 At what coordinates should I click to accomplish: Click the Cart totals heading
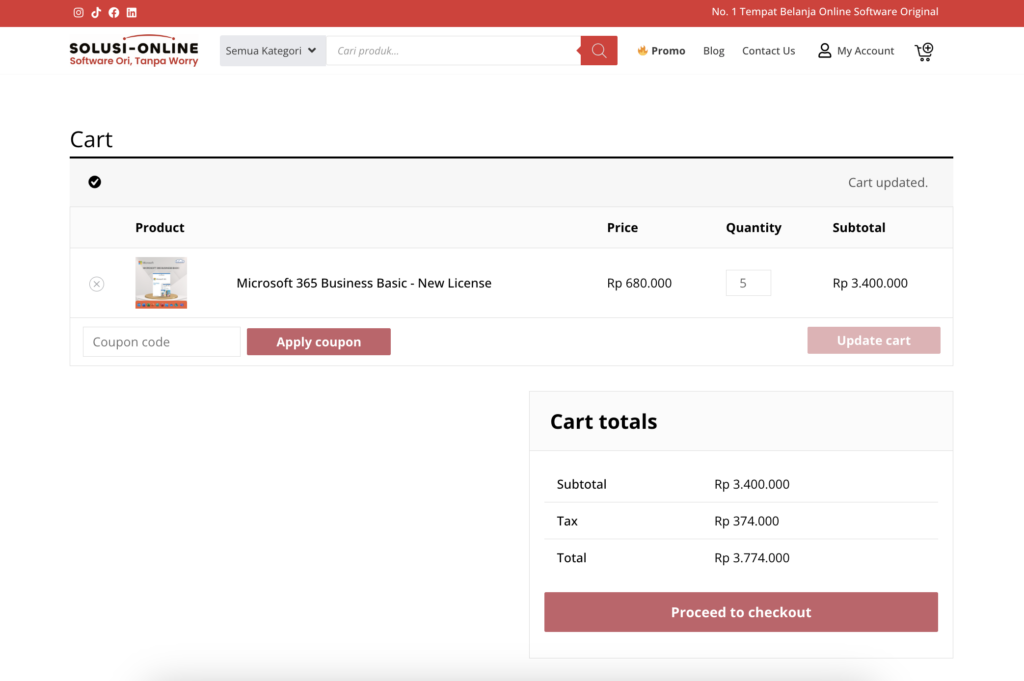pos(603,421)
